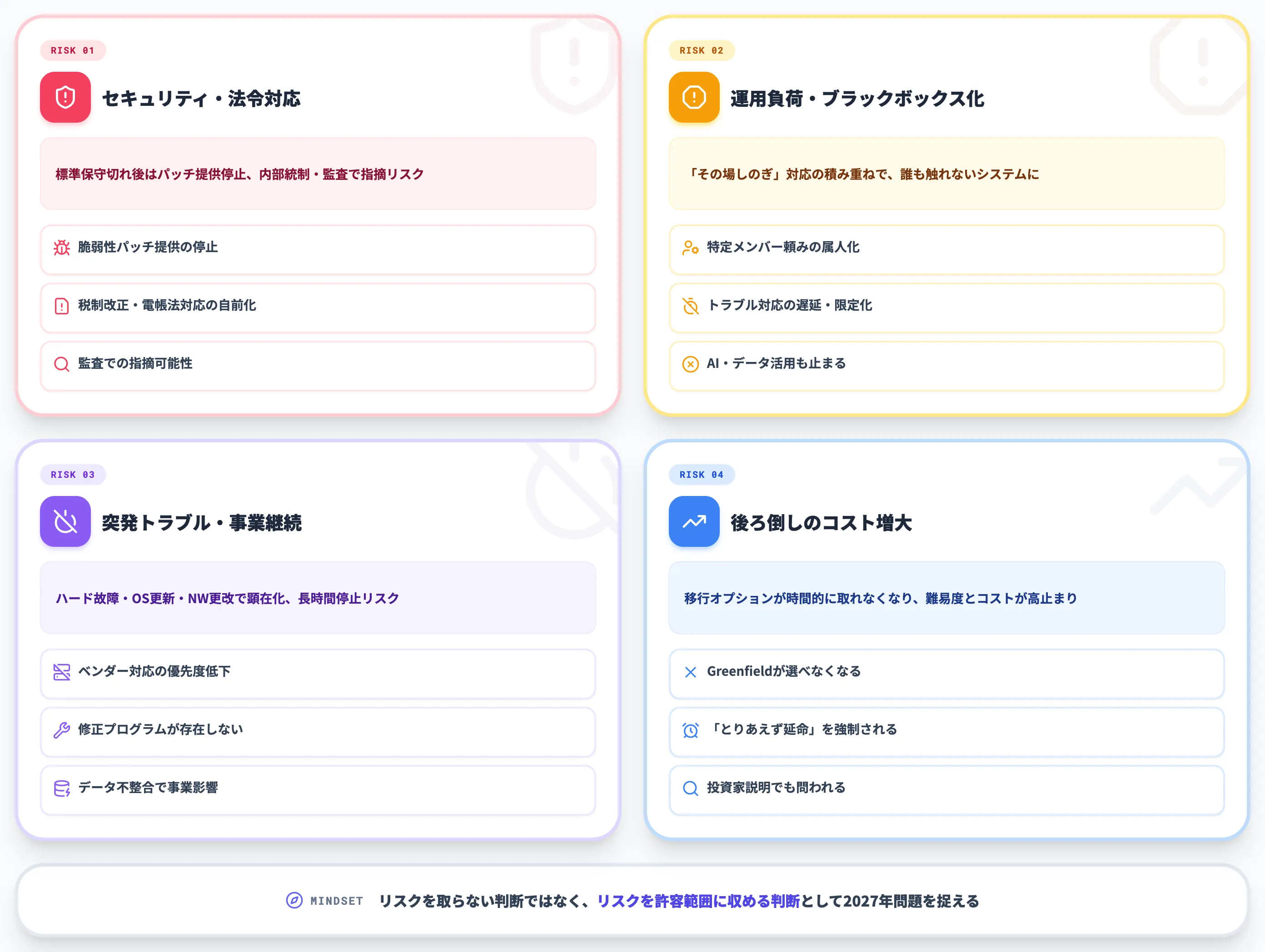Select the 税制改正・電帳法対応の自前化 item
The height and width of the screenshot is (952, 1265).
318,308
